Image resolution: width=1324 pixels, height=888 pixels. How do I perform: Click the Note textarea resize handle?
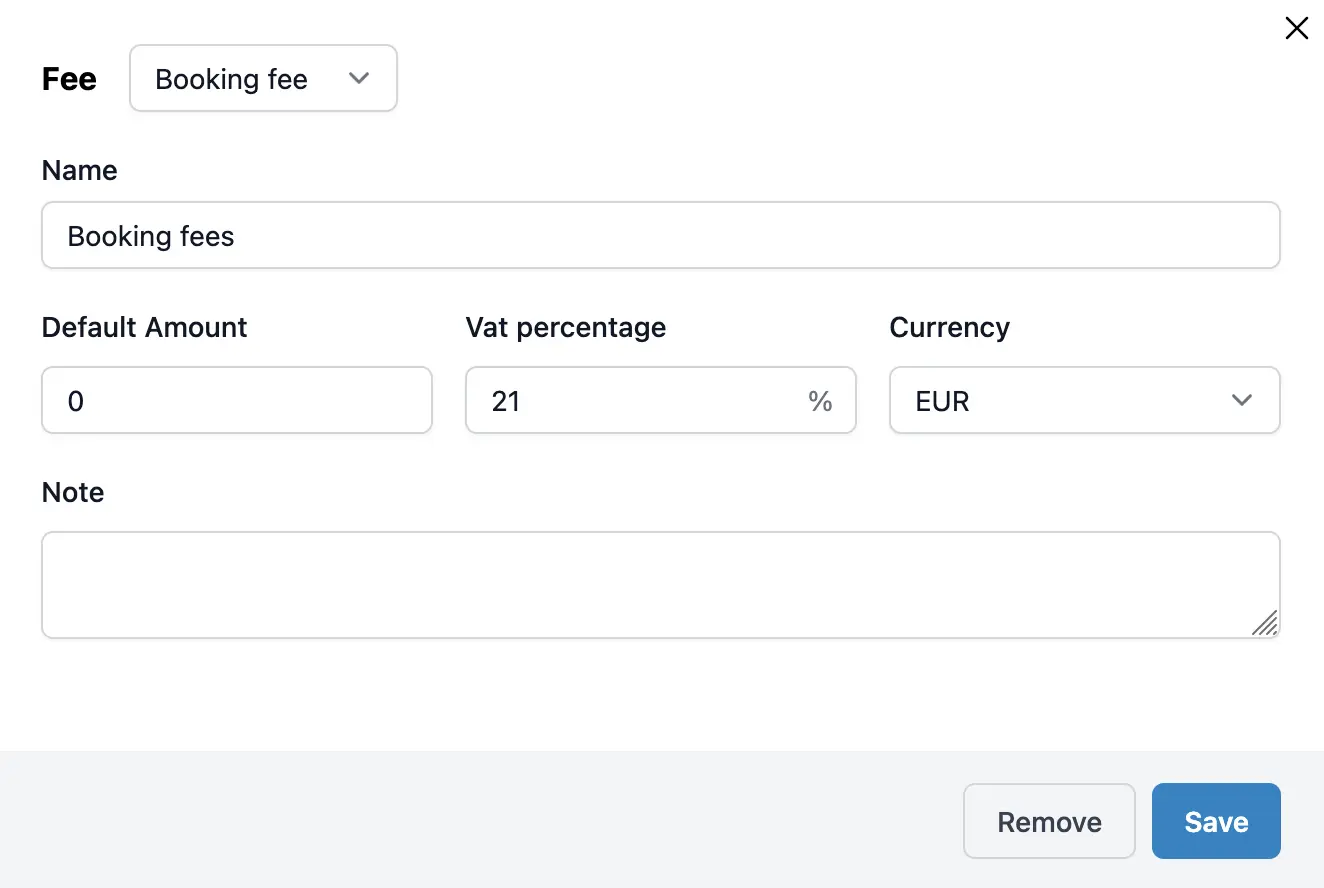(x=1266, y=623)
